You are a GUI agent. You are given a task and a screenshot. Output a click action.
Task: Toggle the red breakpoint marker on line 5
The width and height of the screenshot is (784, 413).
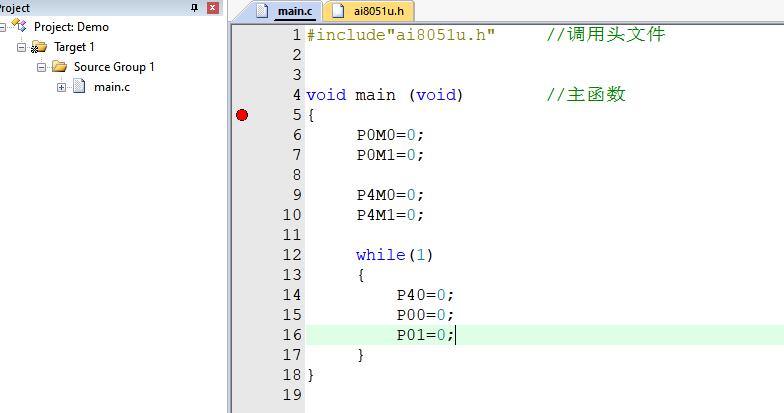pyautogui.click(x=242, y=115)
